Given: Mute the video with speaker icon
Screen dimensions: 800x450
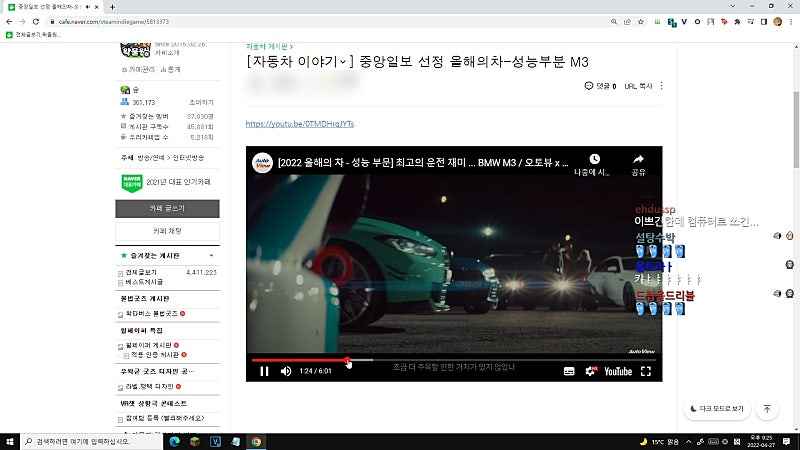Looking at the screenshot, I should (x=286, y=371).
